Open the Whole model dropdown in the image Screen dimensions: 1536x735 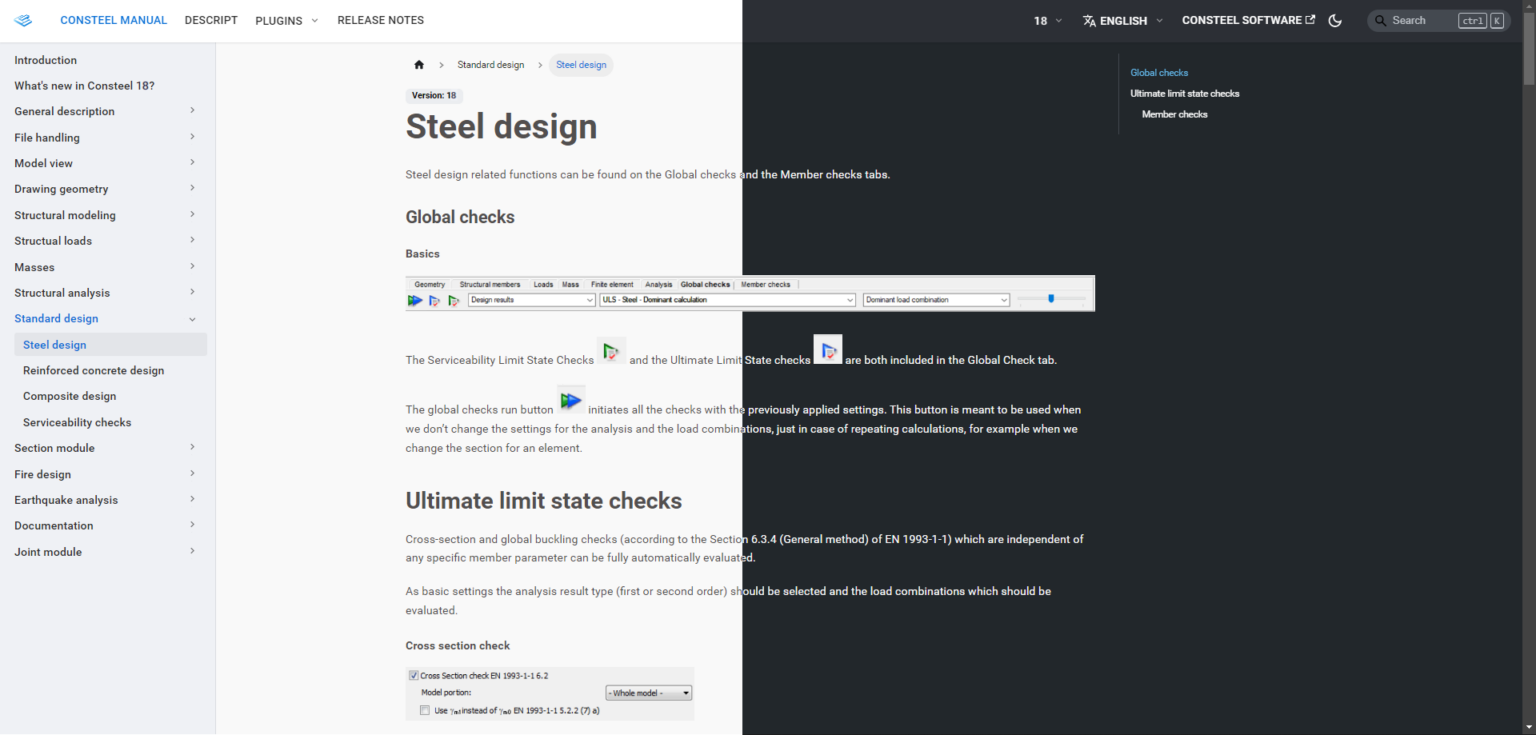[649, 692]
